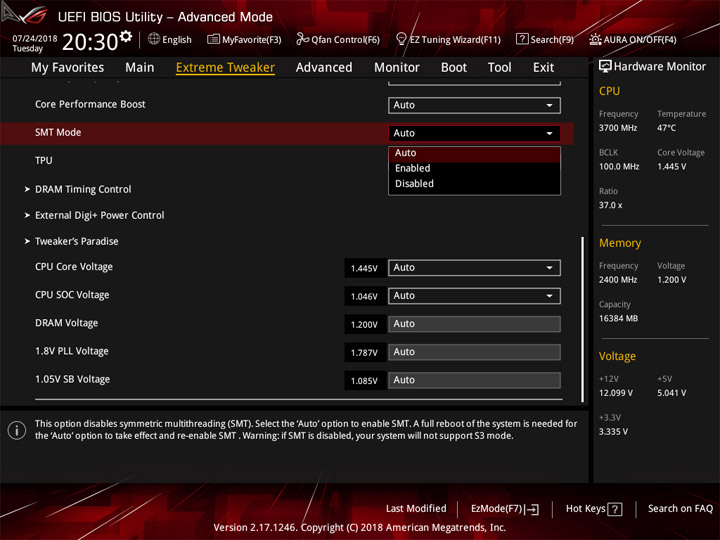This screenshot has height=540, width=720.
Task: Click the Hardware Monitor screen icon
Action: click(x=605, y=66)
